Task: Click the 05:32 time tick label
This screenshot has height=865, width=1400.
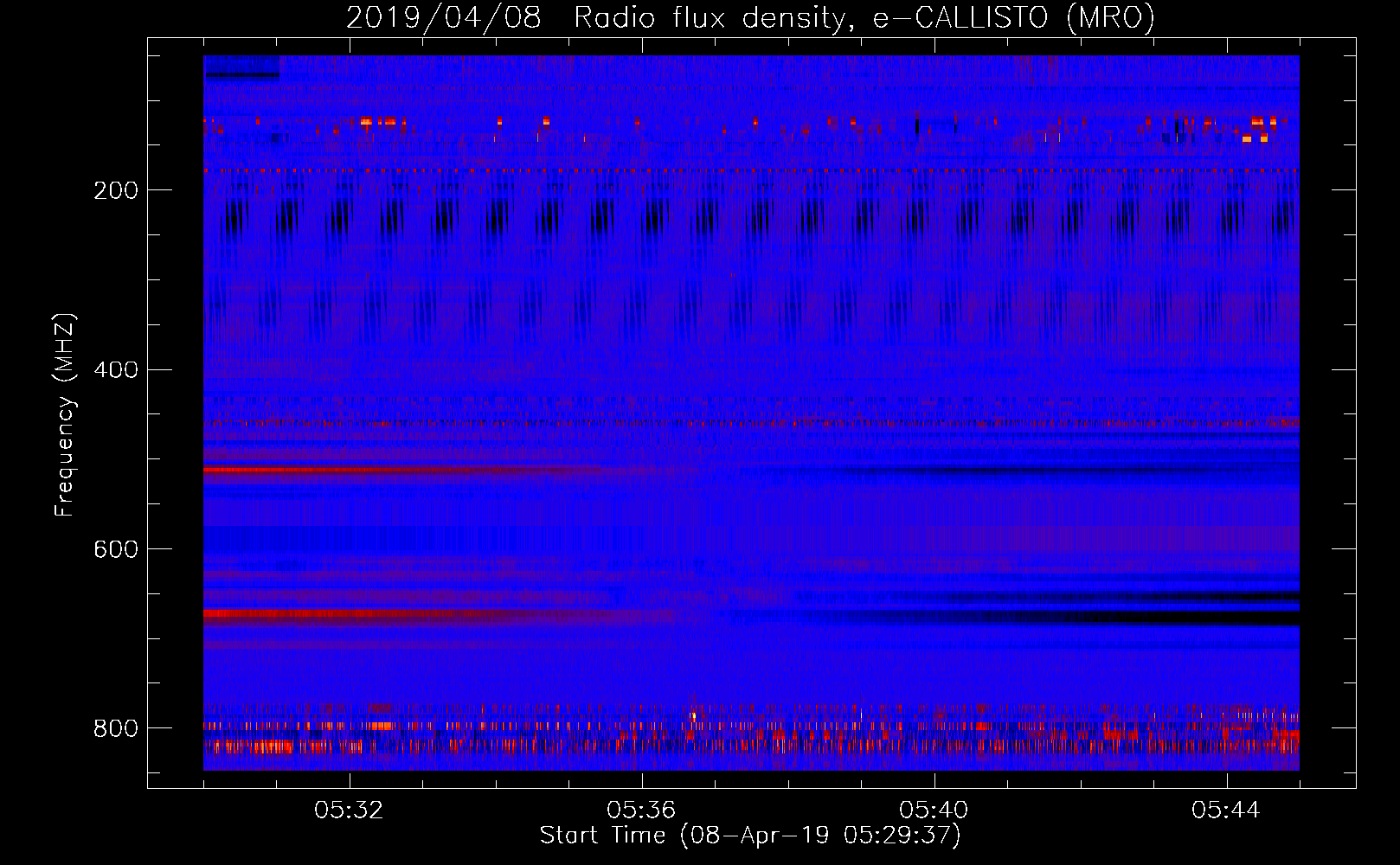Action: (349, 811)
